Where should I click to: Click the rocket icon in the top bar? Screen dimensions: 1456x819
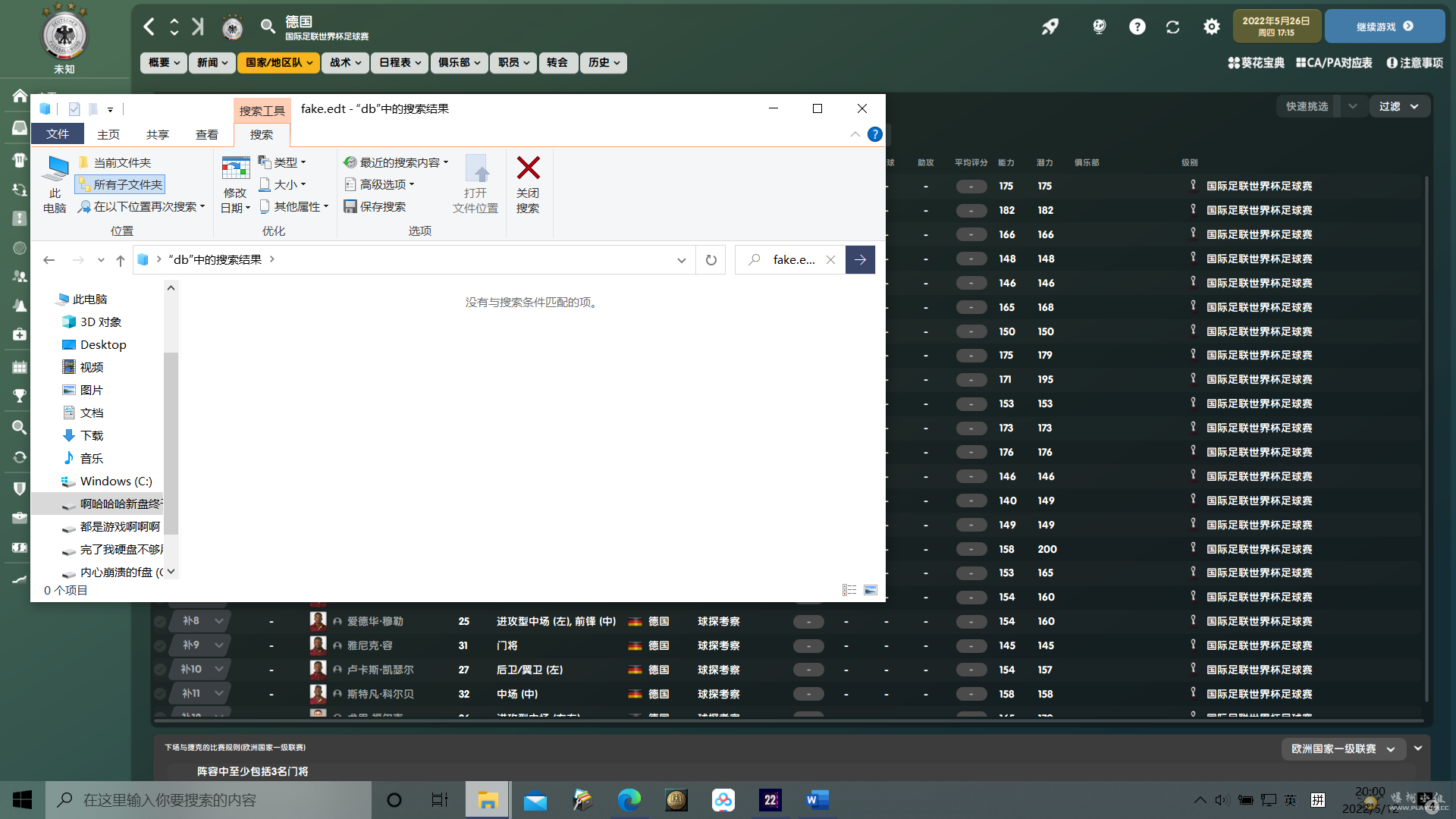[1050, 27]
